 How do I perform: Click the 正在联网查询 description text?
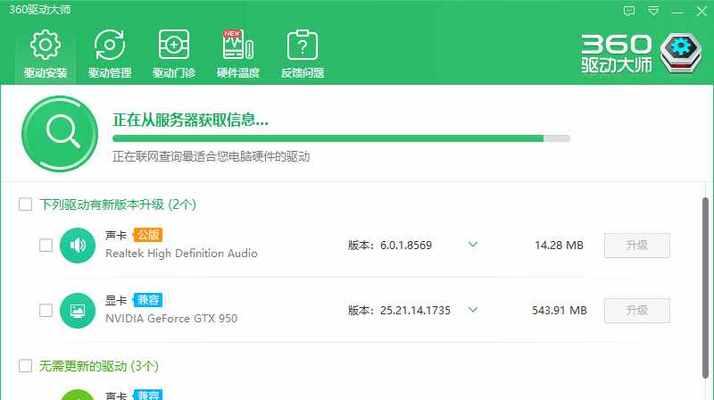click(211, 157)
